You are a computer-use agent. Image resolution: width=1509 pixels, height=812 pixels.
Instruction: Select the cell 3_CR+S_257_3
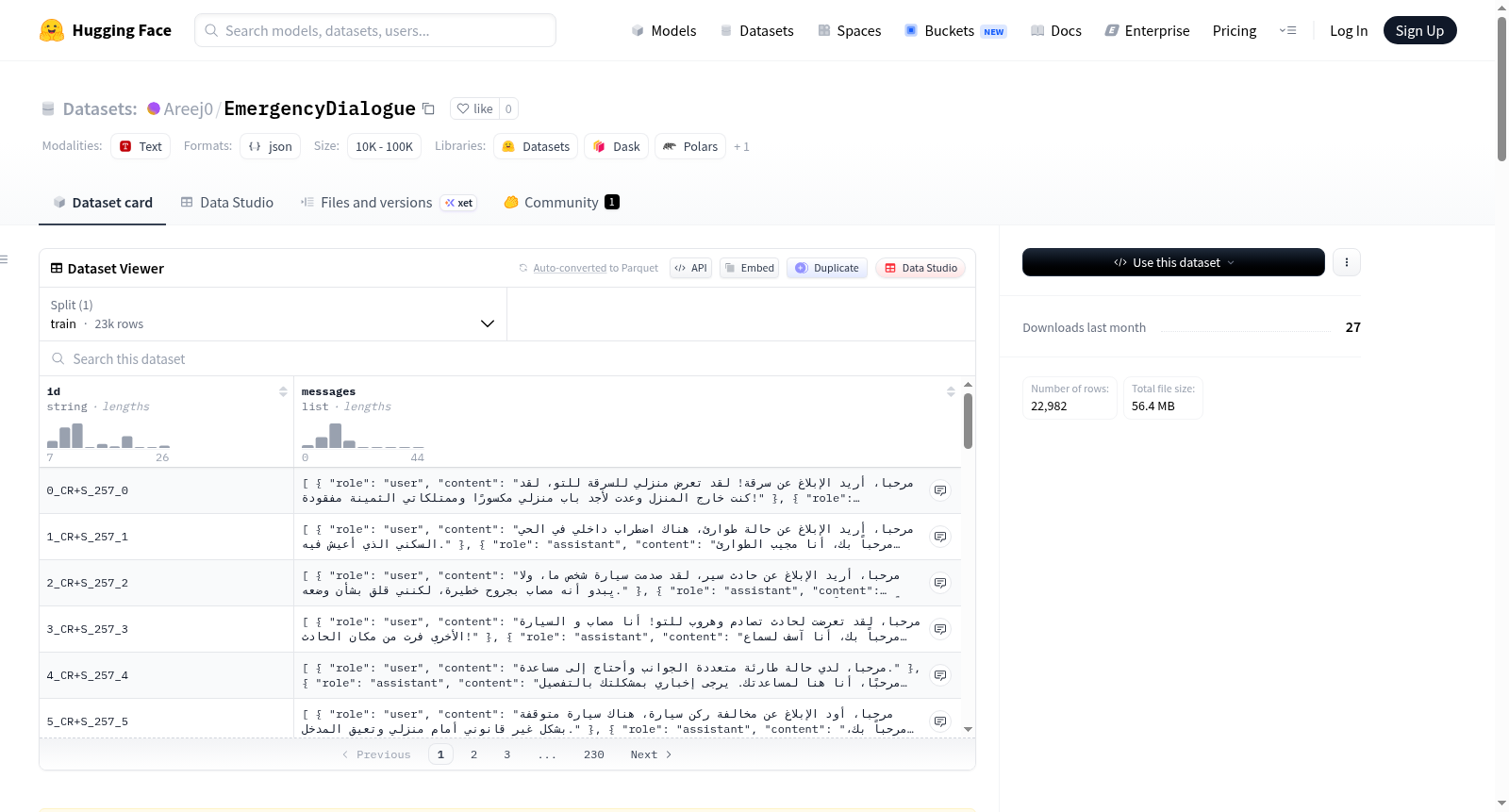(166, 629)
